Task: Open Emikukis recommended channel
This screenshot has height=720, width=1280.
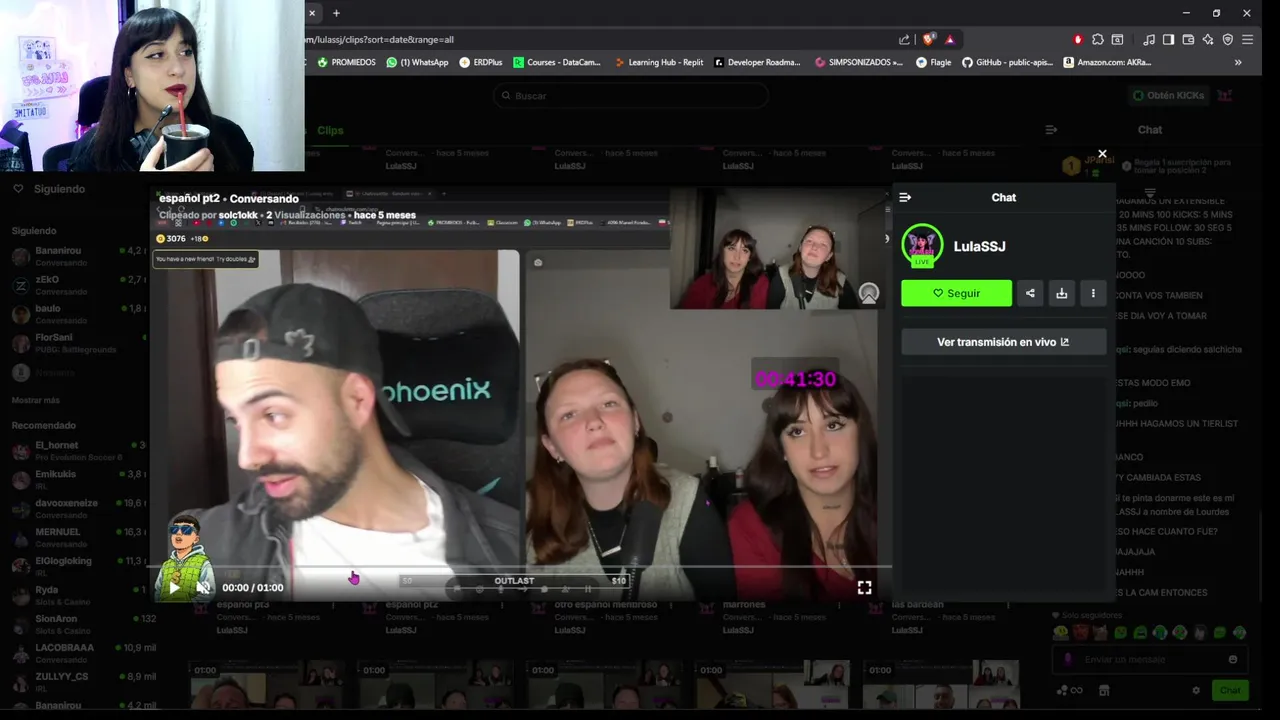Action: tap(78, 480)
